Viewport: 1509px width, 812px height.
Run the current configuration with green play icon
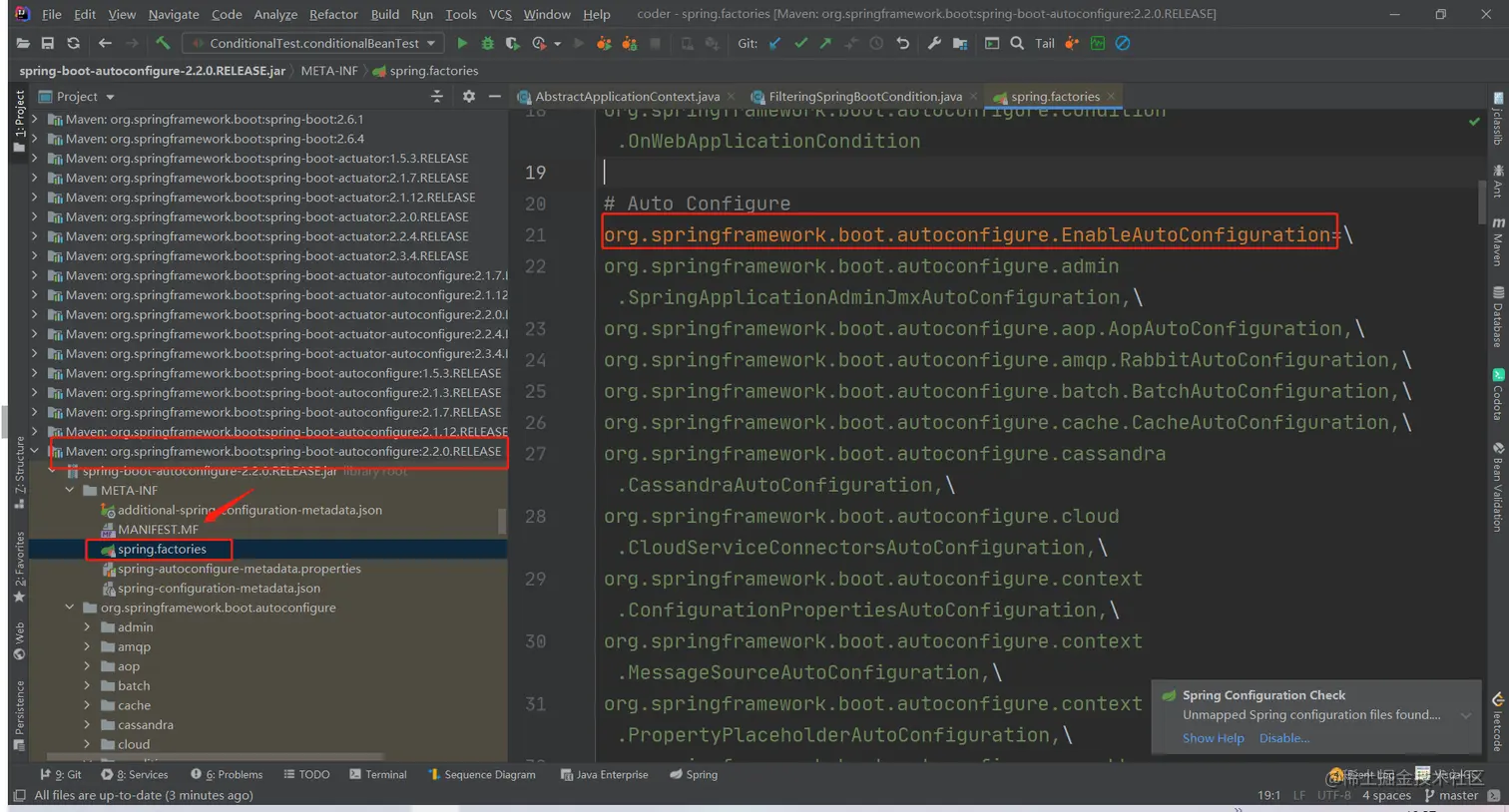pos(462,43)
